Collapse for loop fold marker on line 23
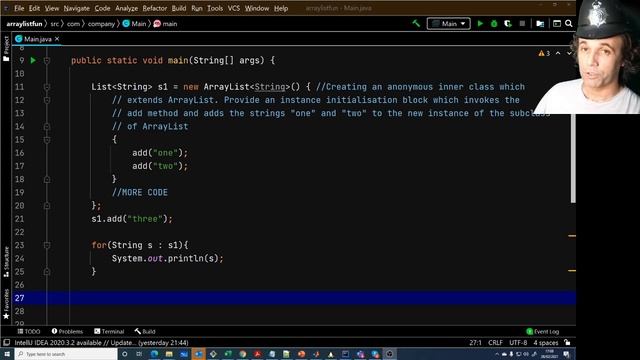Image resolution: width=640 pixels, height=360 pixels. (x=47, y=245)
